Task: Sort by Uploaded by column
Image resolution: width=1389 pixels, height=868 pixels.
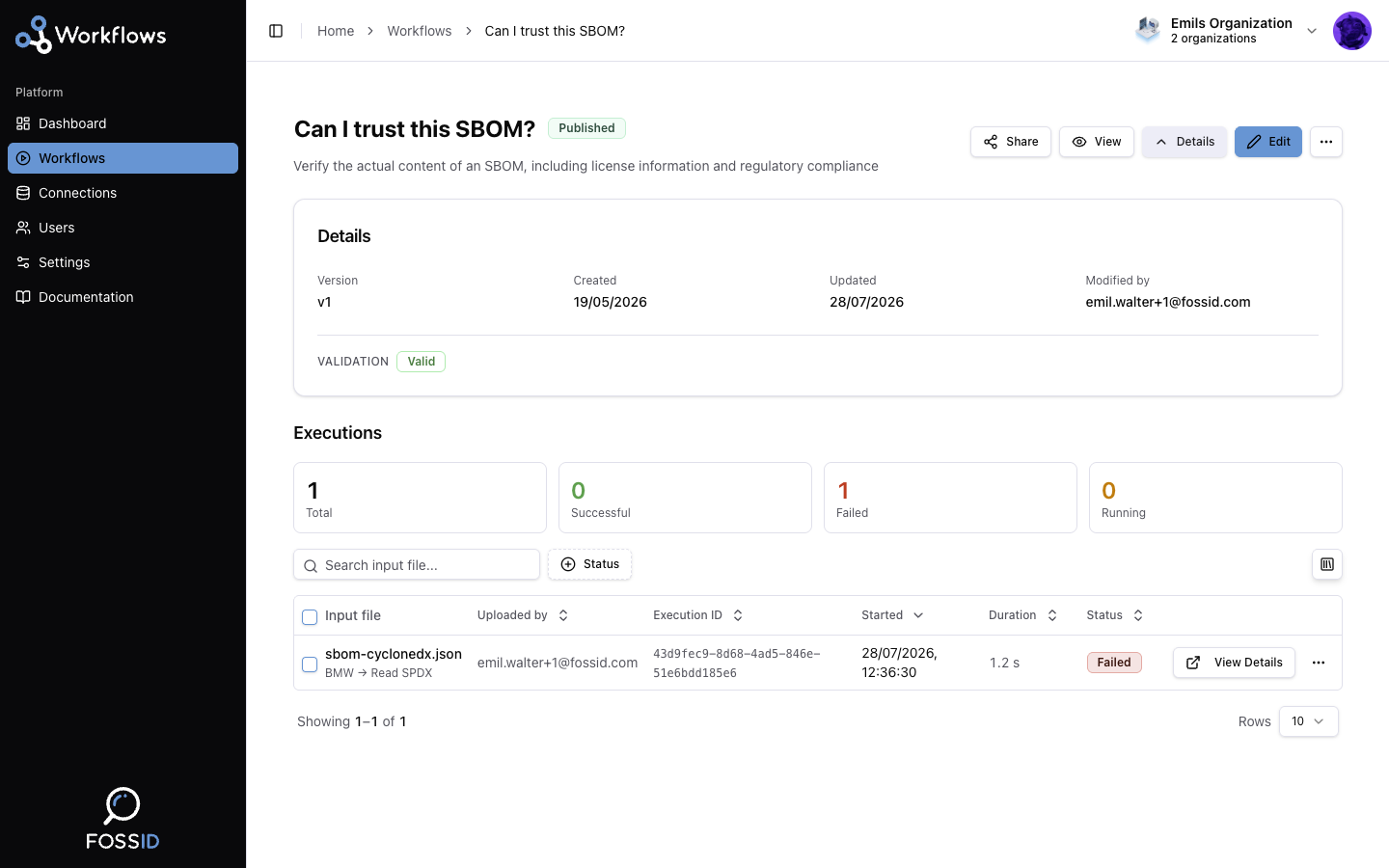Action: tap(523, 615)
